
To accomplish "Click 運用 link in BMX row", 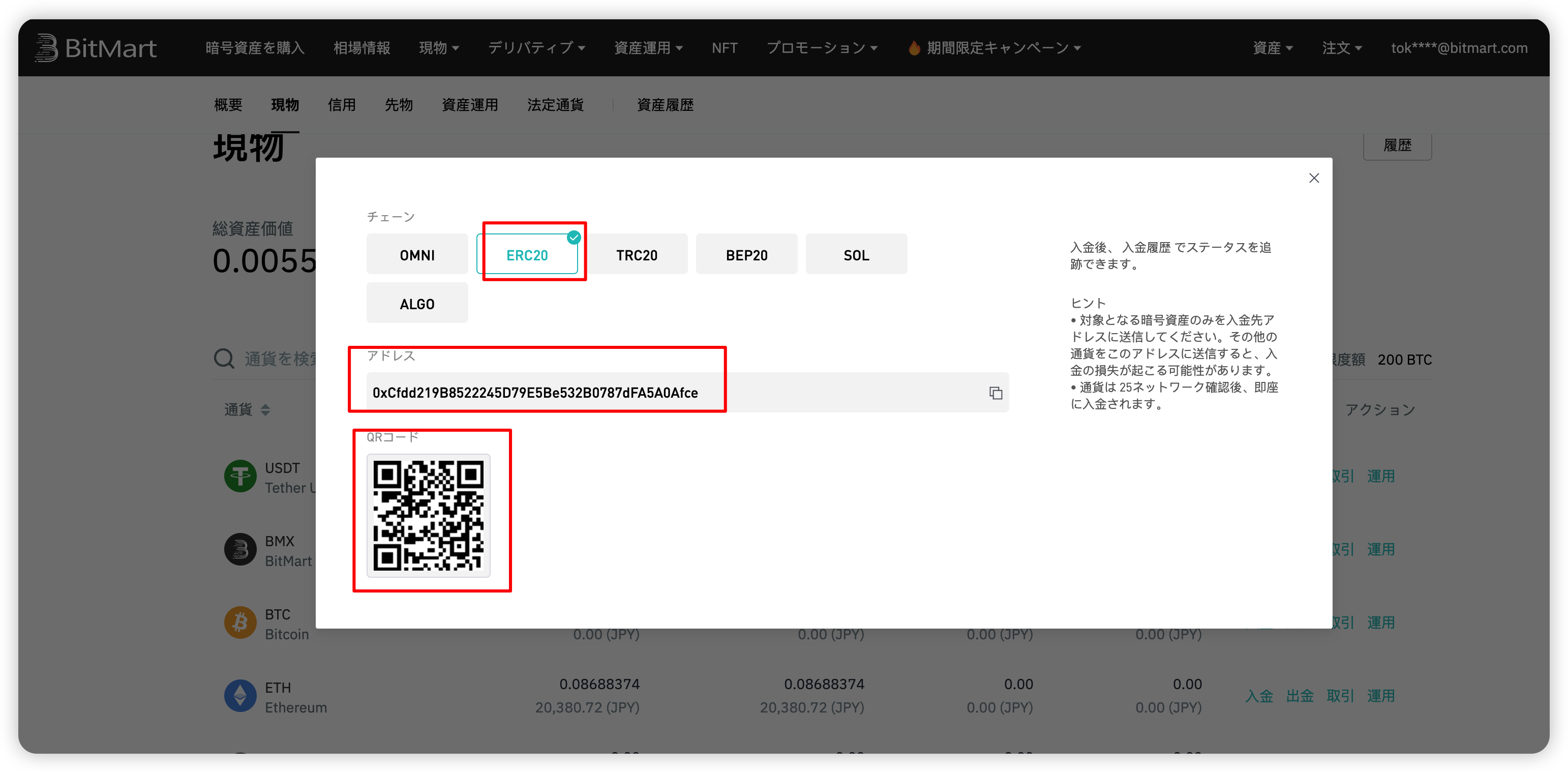I will tap(1380, 549).
